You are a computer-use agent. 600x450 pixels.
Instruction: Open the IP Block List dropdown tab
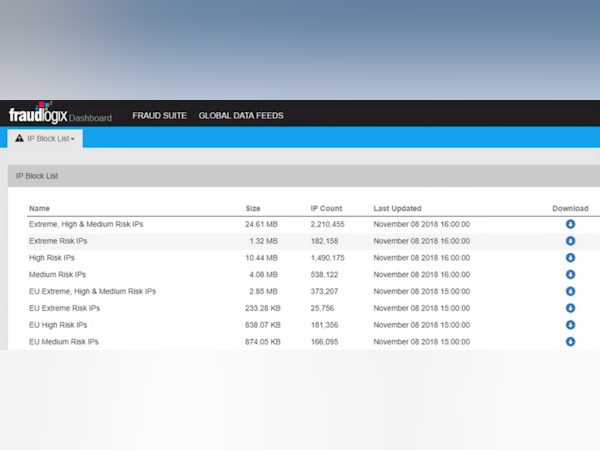pyautogui.click(x=45, y=138)
